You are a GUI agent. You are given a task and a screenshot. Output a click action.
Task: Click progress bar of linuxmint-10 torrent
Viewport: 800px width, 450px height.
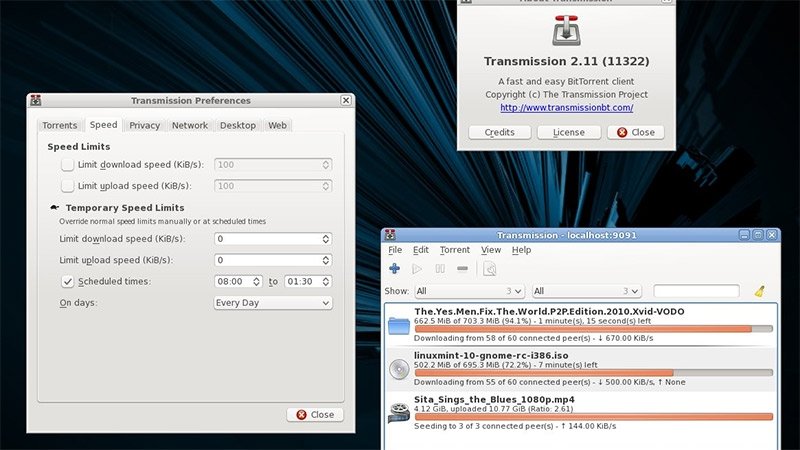(593, 373)
